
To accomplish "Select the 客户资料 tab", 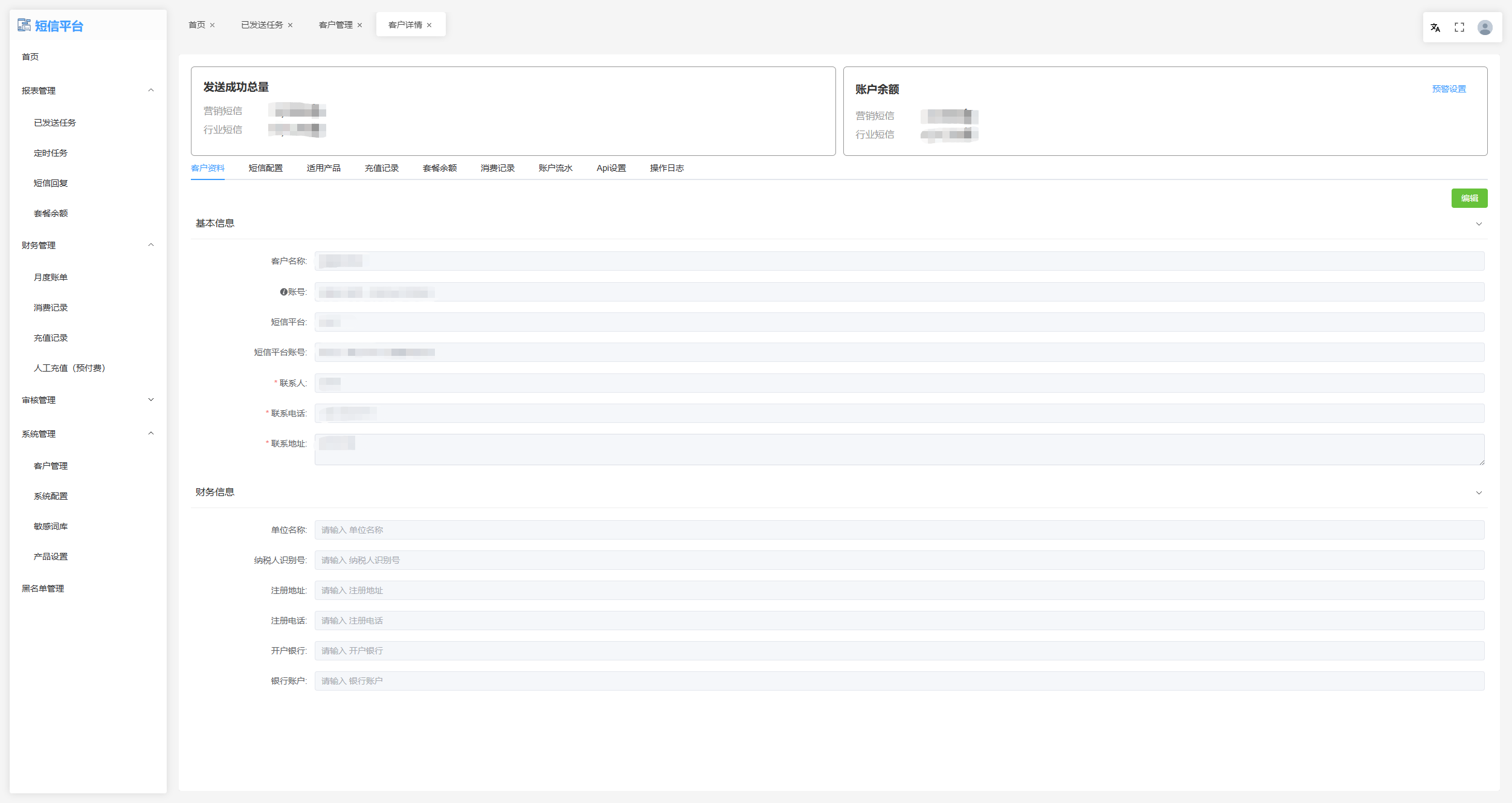I will pos(208,168).
